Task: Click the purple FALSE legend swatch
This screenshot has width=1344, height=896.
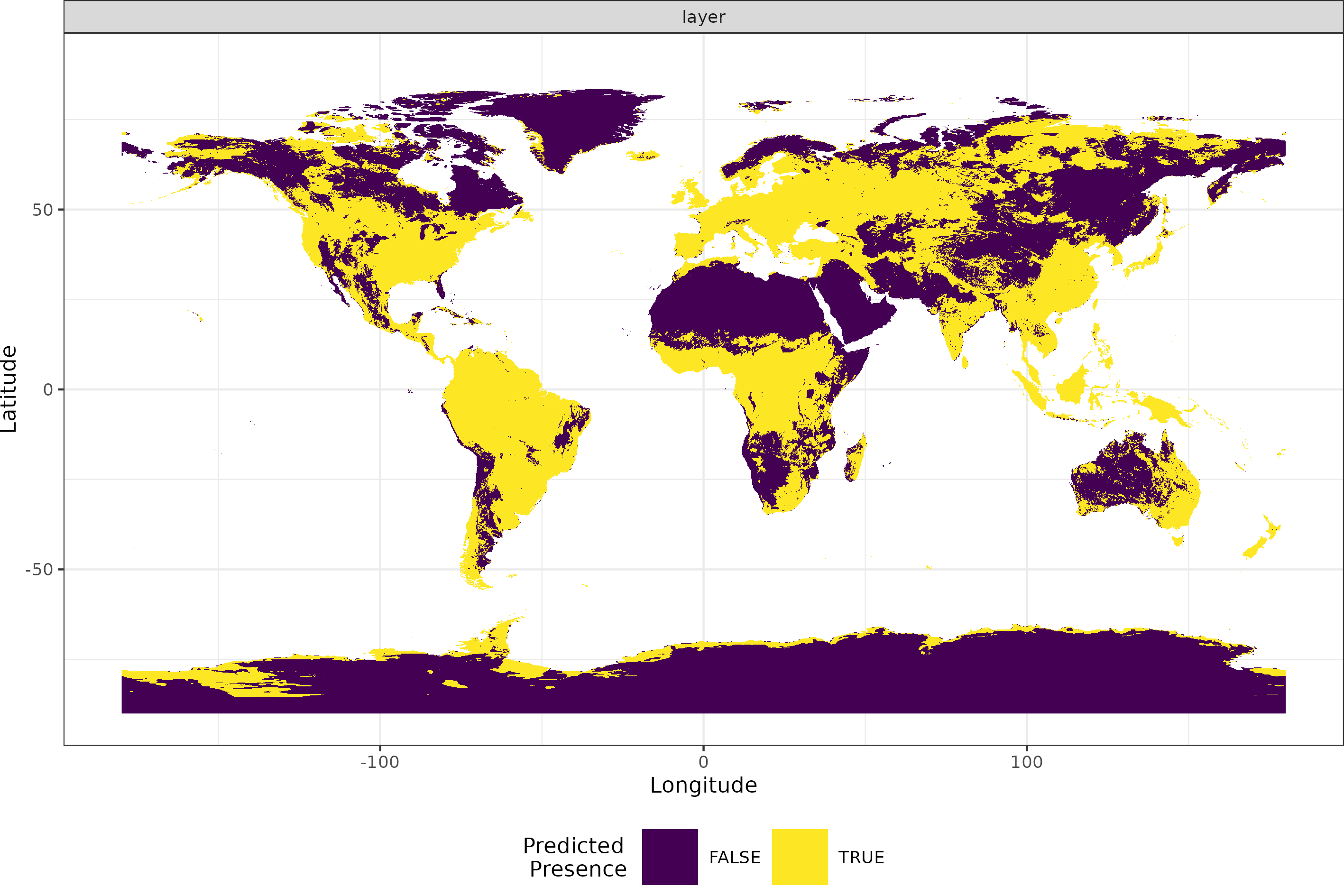Action: (670, 857)
